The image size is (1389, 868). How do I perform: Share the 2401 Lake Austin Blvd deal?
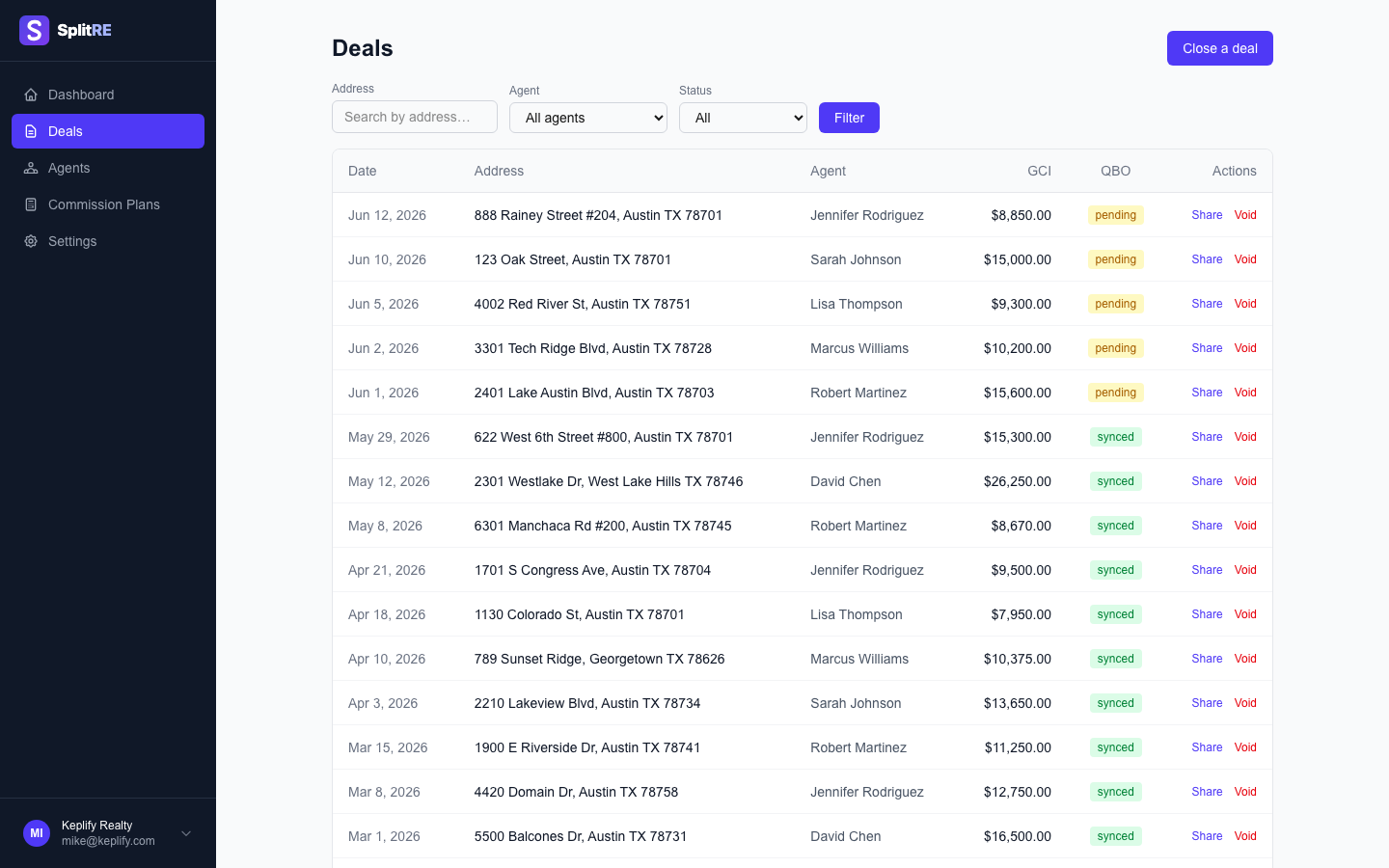(1207, 393)
